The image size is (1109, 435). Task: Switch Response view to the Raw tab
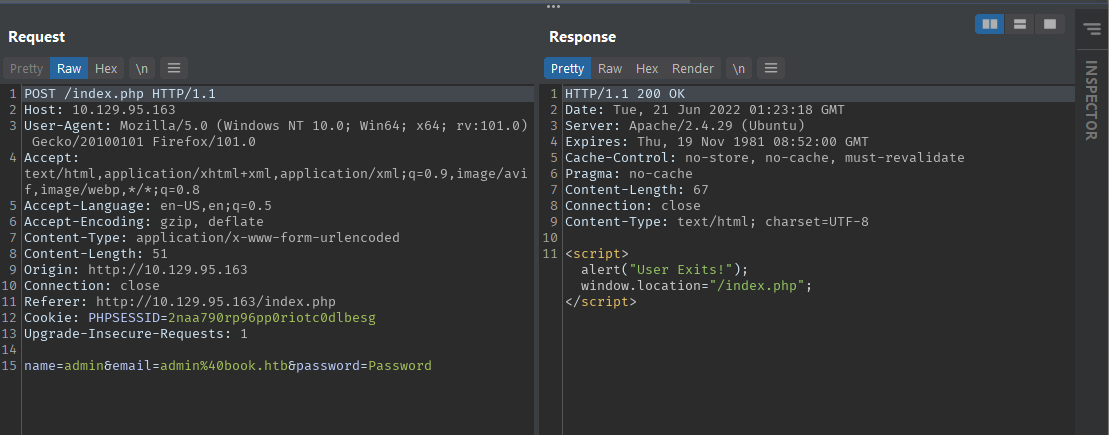[610, 69]
